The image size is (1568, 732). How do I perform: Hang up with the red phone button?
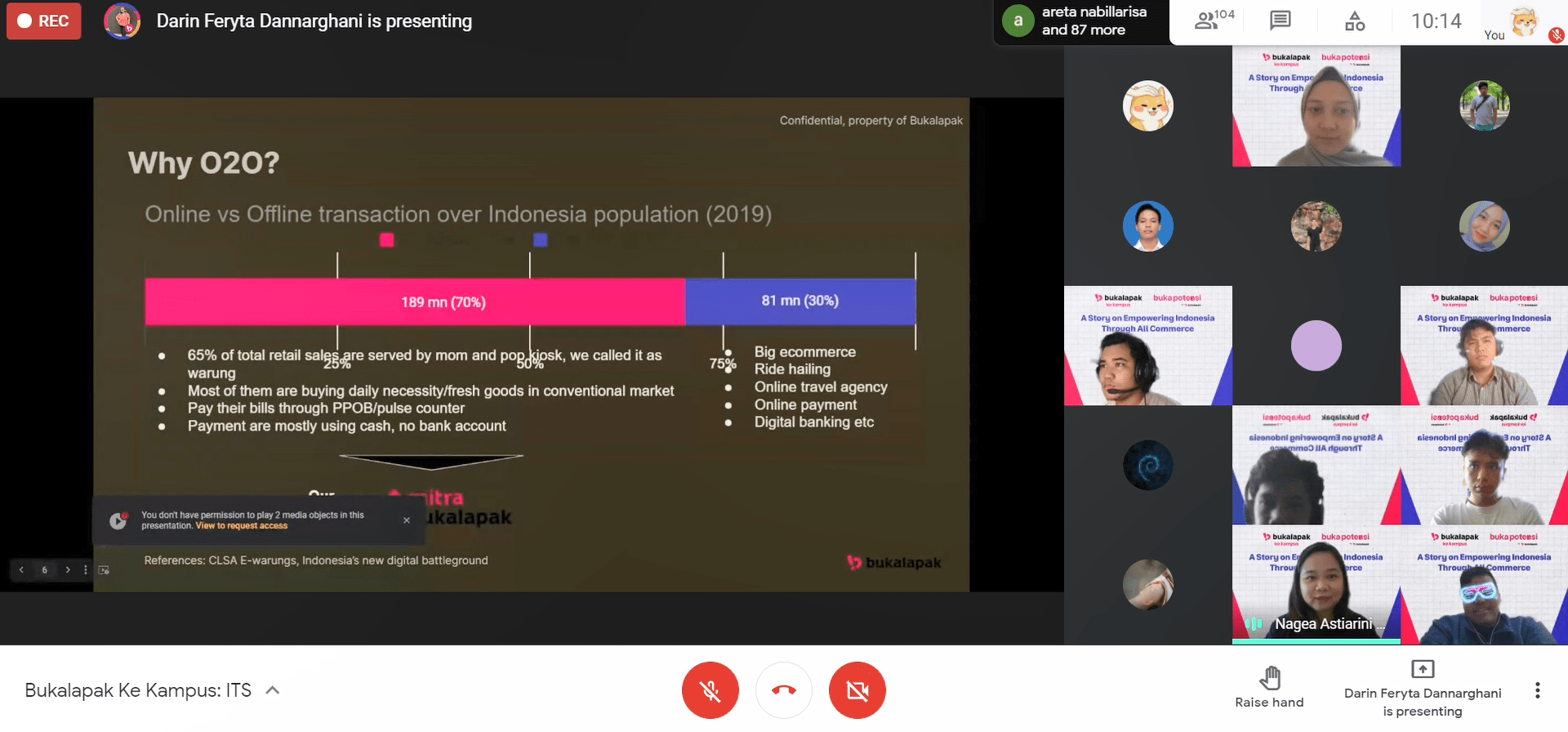[783, 690]
